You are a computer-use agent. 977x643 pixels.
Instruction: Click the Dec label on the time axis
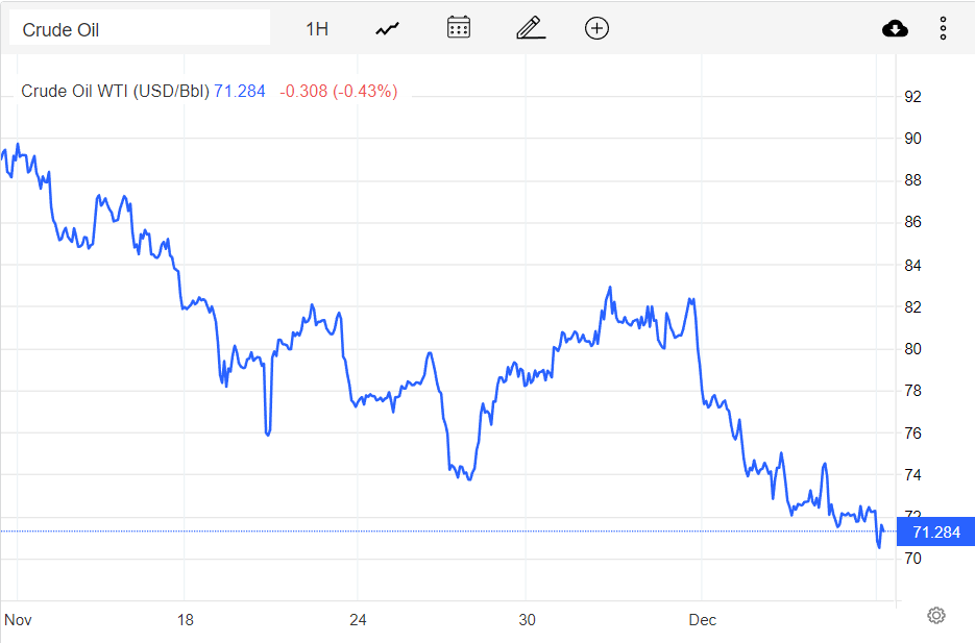pyautogui.click(x=703, y=620)
